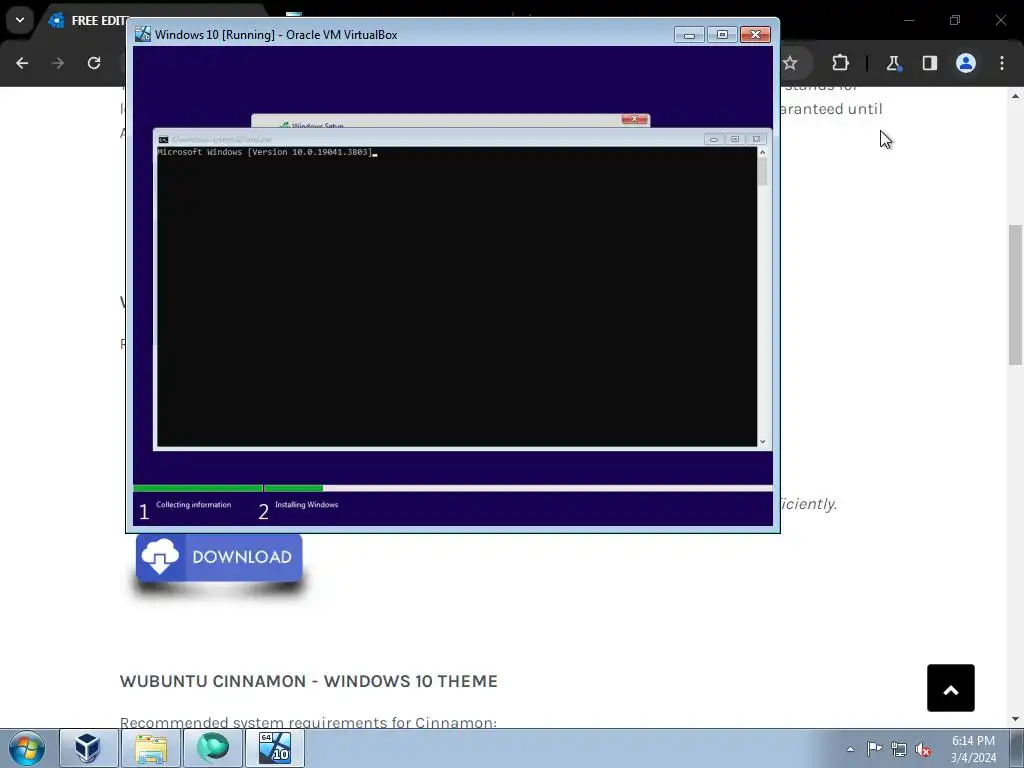Close the command prompt inside VM
The width and height of the screenshot is (1024, 768).
point(756,139)
